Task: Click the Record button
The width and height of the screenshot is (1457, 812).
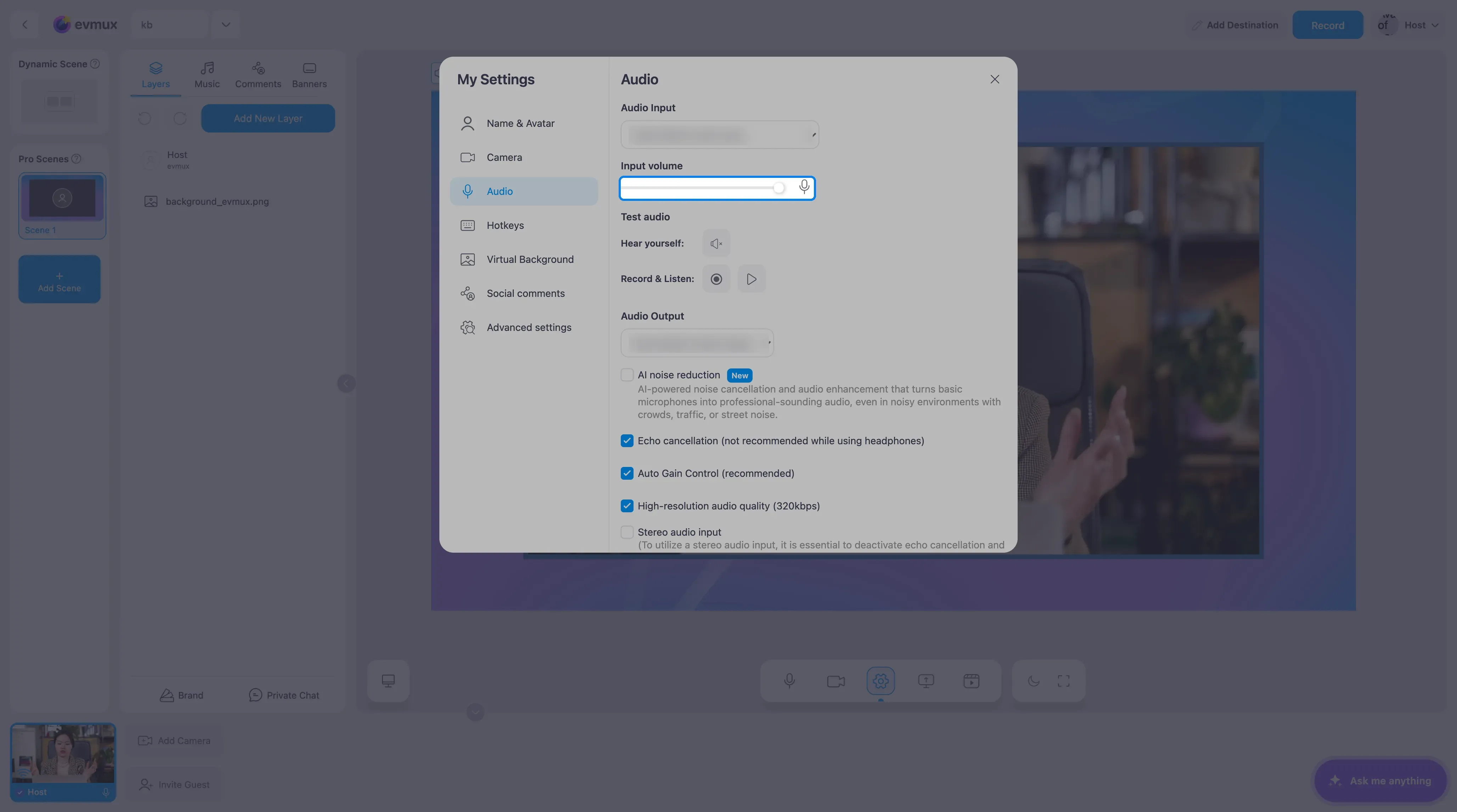Action: click(1327, 25)
